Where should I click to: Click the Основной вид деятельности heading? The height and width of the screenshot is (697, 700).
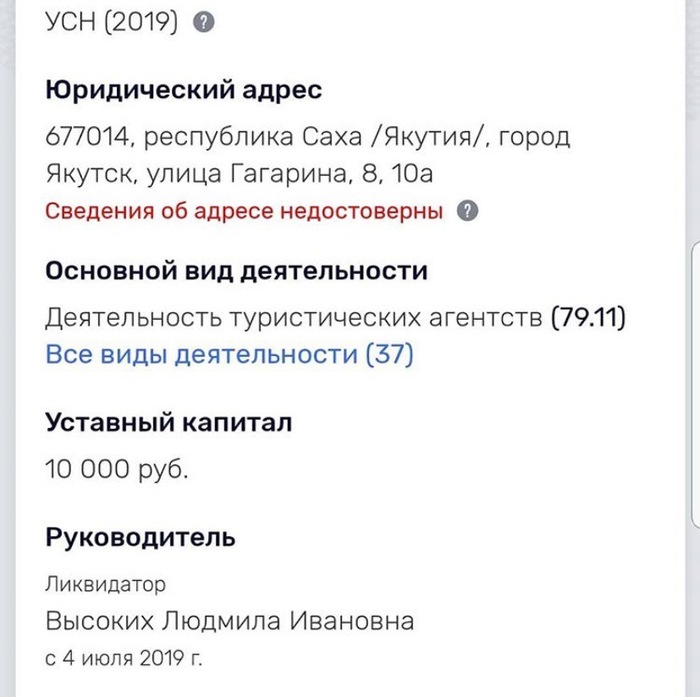237,271
